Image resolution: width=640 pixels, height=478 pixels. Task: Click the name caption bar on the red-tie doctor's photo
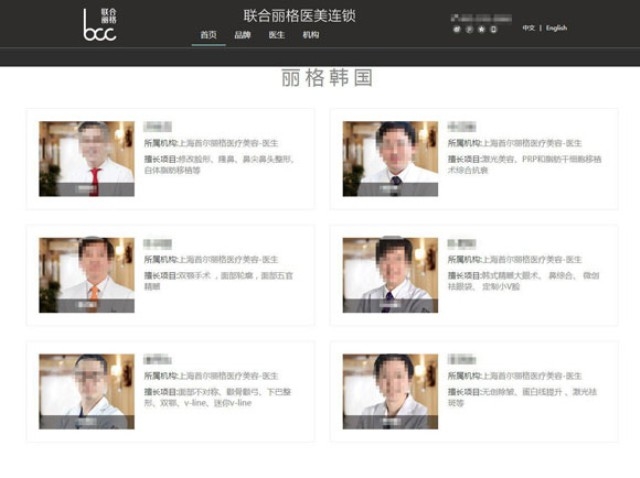click(x=87, y=189)
